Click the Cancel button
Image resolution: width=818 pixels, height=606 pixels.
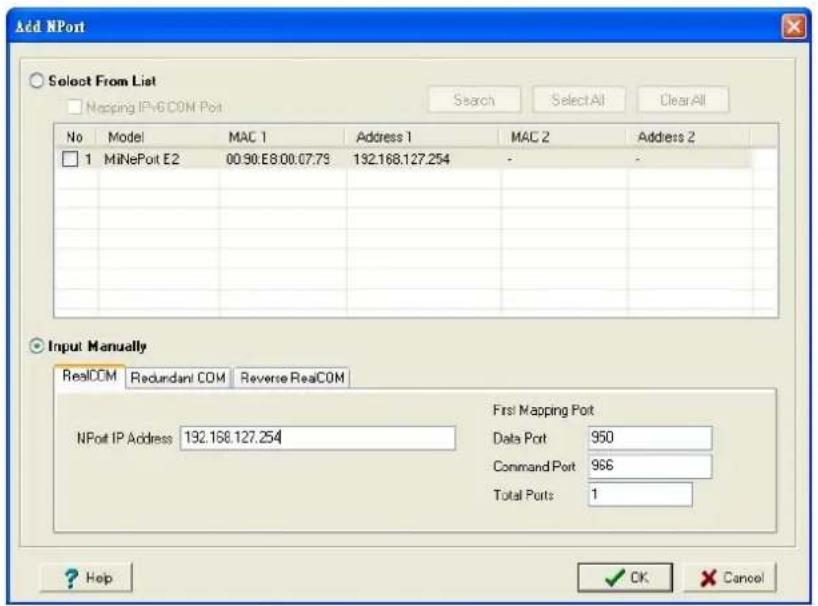coord(730,577)
